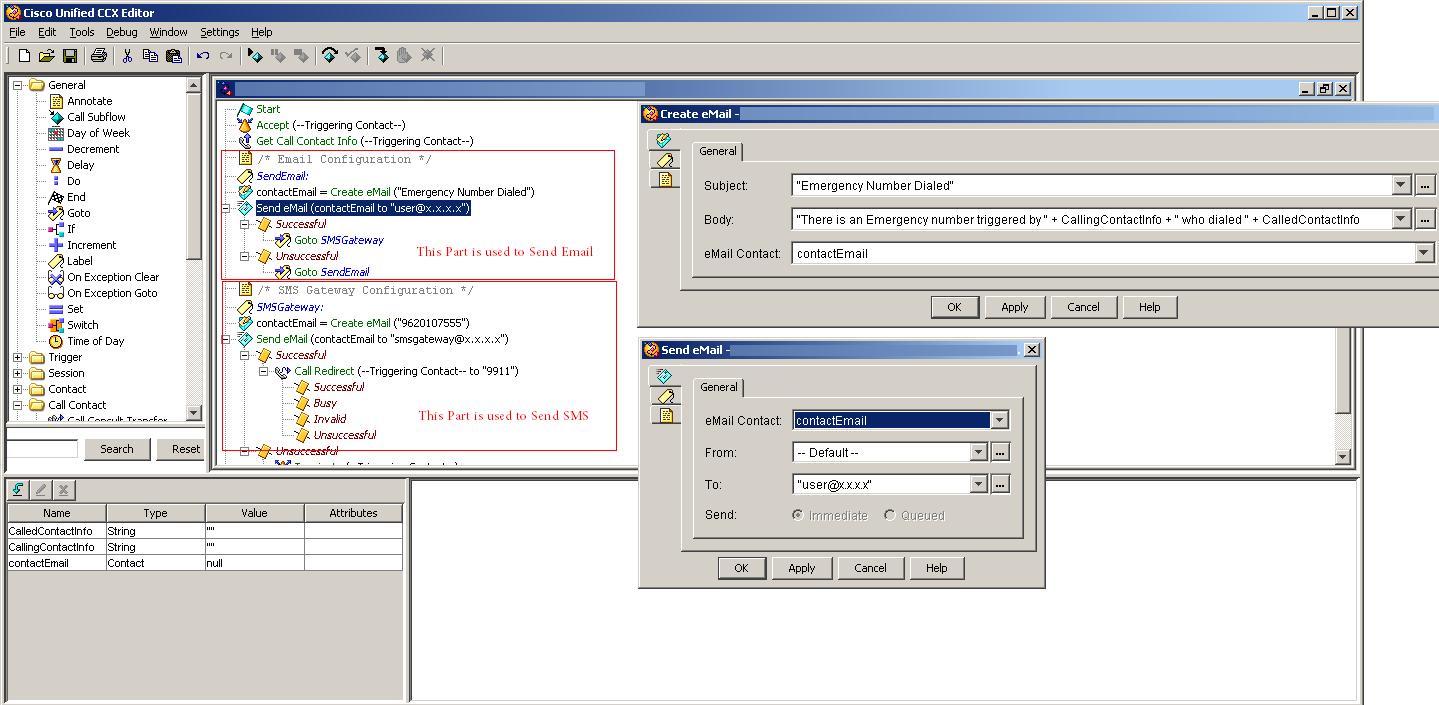Open the Subject dropdown in Create eMail
Viewport: 1439px width, 705px height.
pos(1400,186)
